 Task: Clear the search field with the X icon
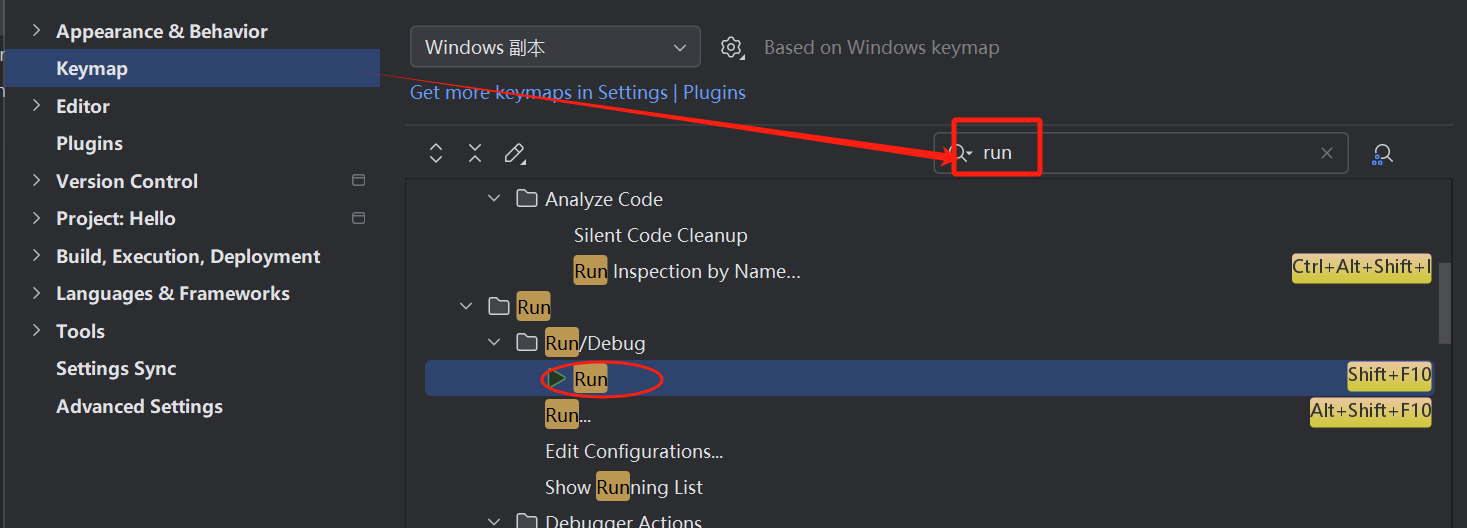(1327, 153)
